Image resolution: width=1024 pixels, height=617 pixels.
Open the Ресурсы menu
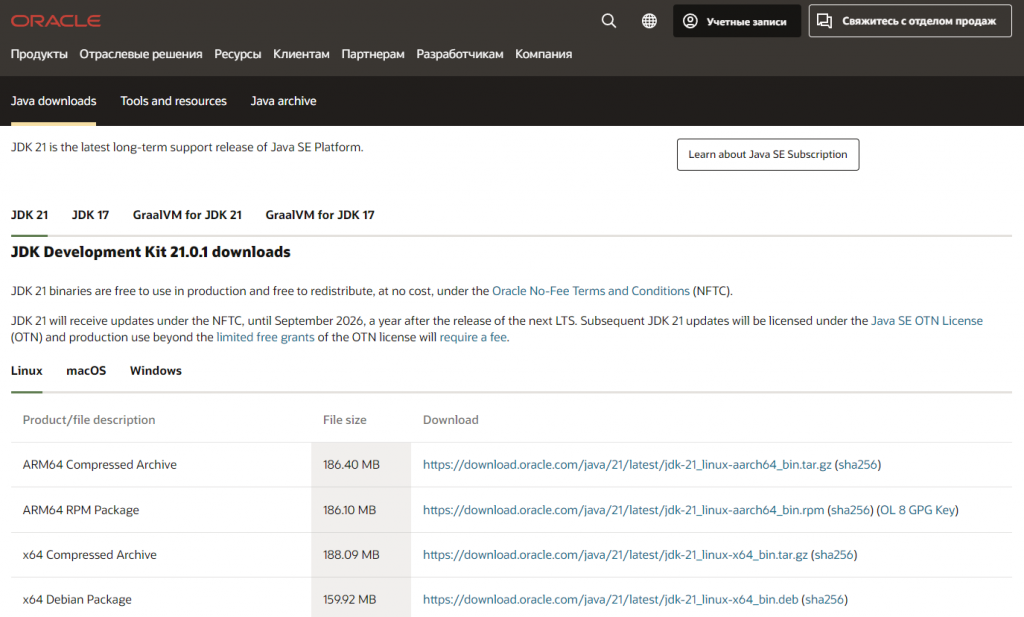point(238,54)
